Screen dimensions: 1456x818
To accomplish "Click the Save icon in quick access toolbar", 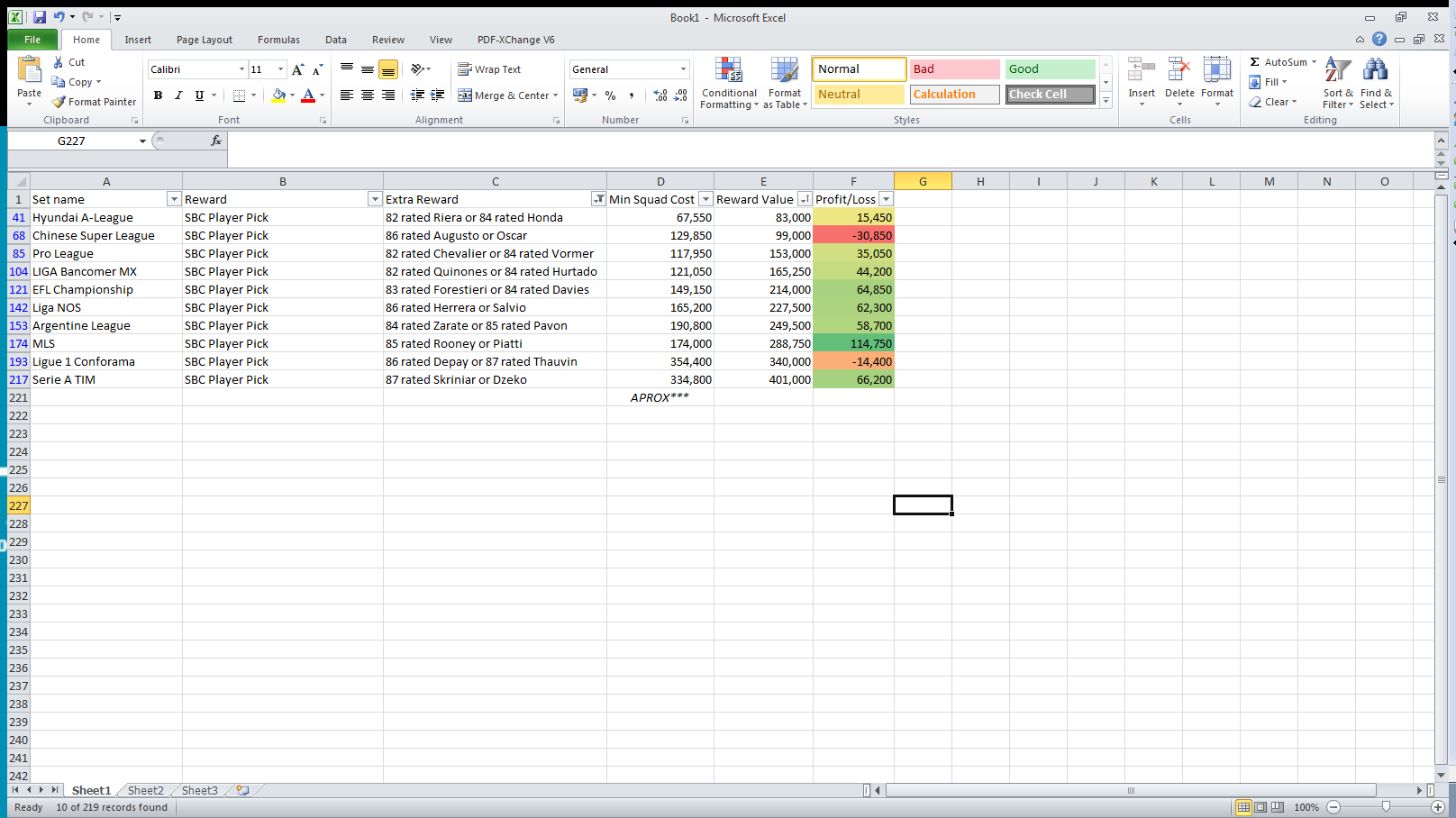I will [x=39, y=17].
